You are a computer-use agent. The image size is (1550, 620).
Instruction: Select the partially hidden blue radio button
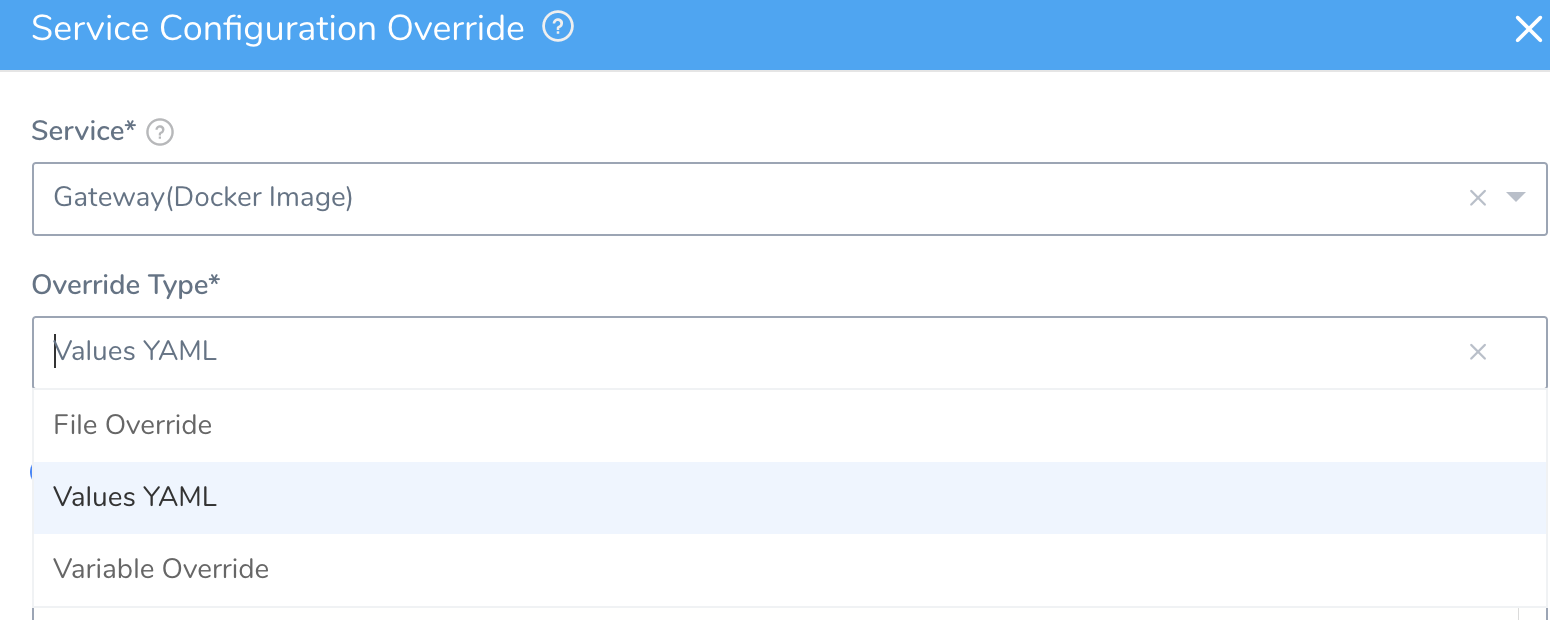[x=31, y=472]
